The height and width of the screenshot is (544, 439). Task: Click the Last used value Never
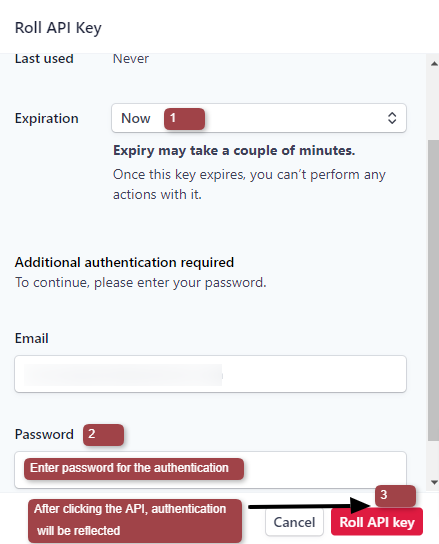tap(131, 59)
